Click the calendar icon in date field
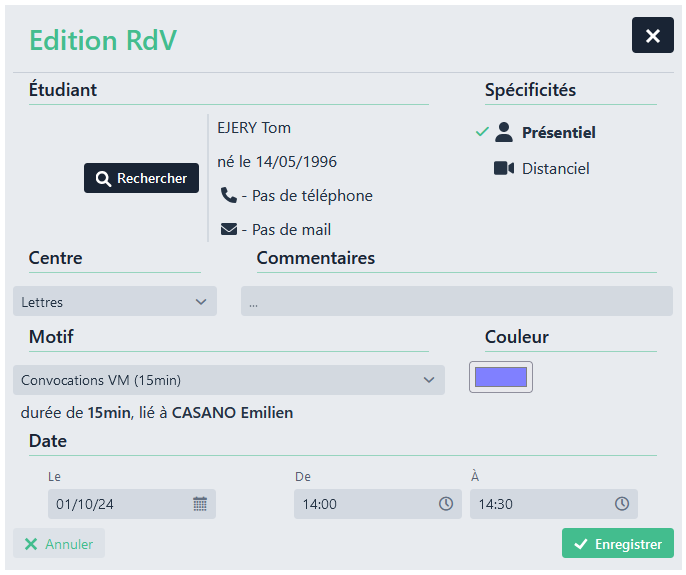 click(x=200, y=504)
